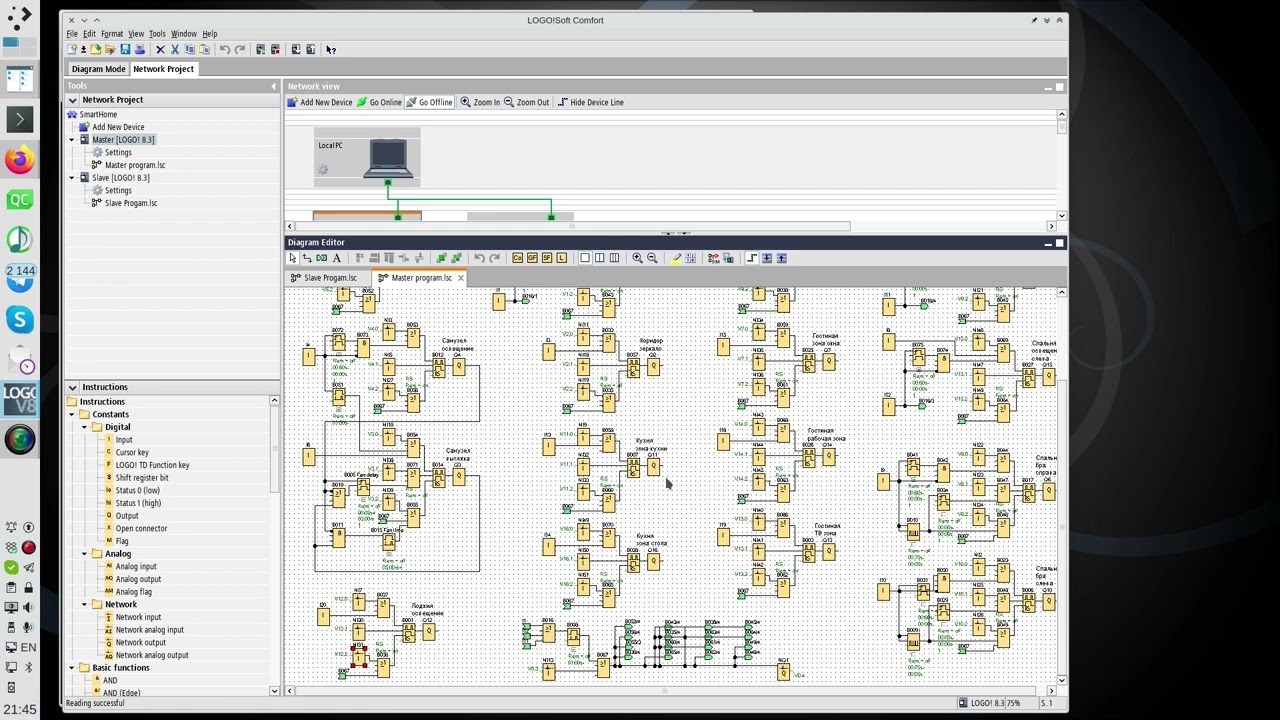
Task: Click the Local PC device in Network view
Action: tap(367, 157)
